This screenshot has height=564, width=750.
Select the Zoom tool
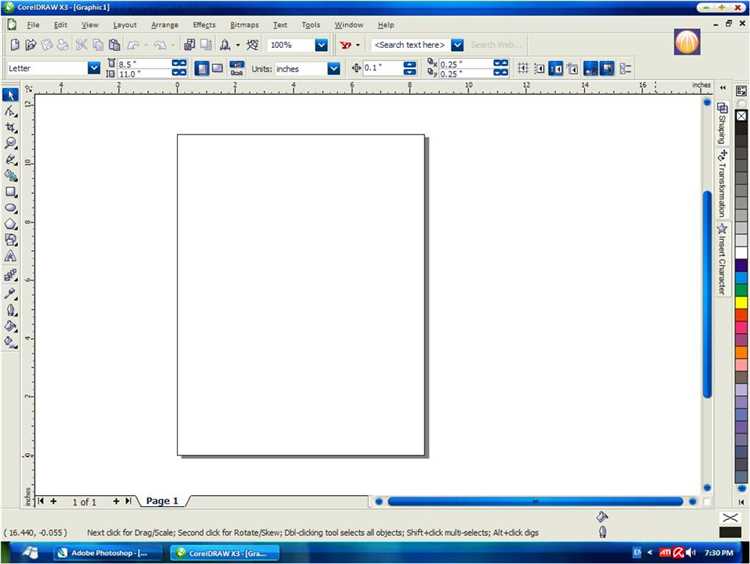tap(10, 143)
